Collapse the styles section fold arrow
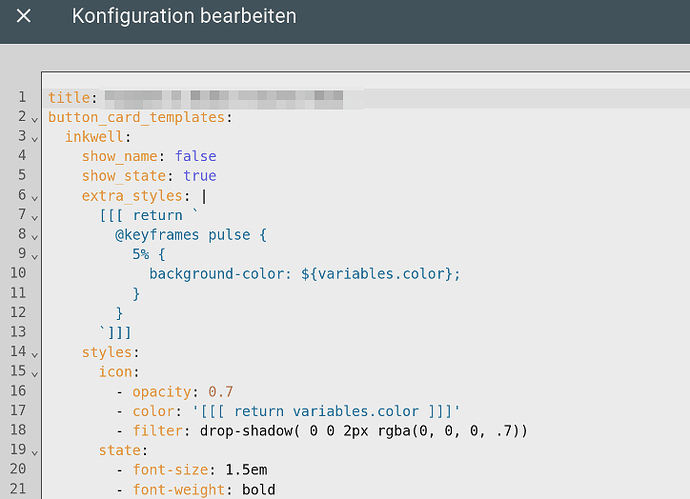The image size is (690, 499). point(35,354)
